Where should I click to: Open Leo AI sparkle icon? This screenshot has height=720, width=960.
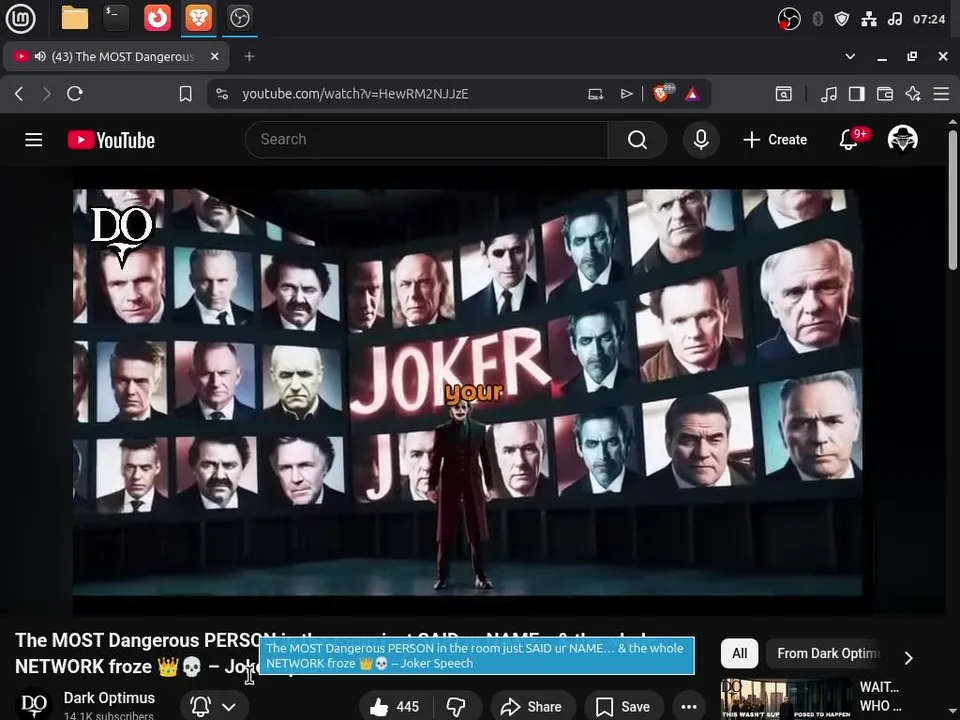click(x=913, y=94)
